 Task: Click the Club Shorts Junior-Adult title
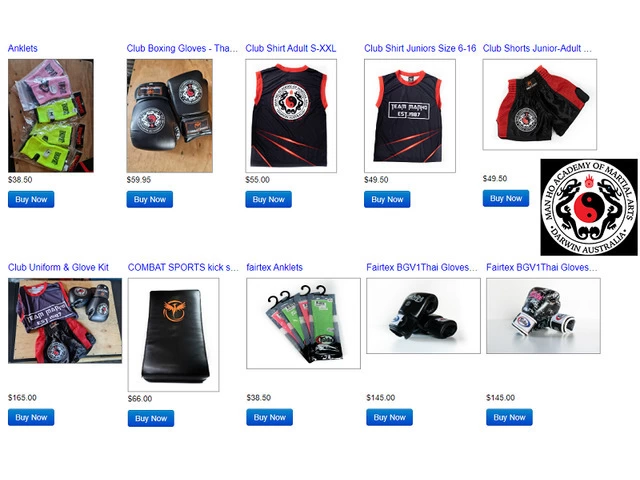click(x=537, y=48)
